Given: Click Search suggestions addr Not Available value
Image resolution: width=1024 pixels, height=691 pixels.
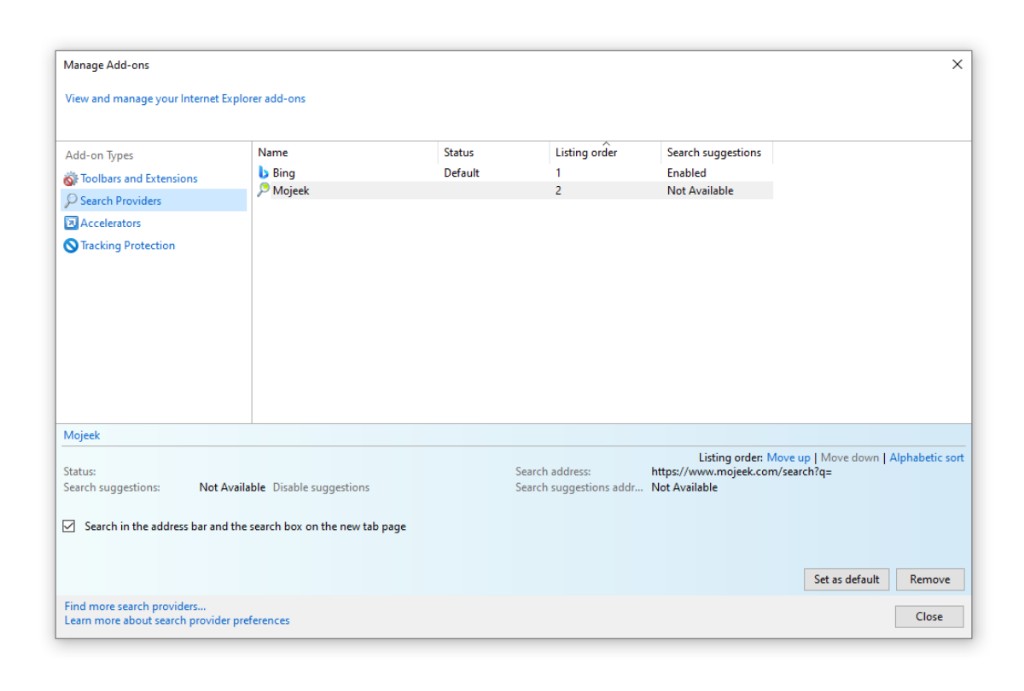Looking at the screenshot, I should coord(684,487).
